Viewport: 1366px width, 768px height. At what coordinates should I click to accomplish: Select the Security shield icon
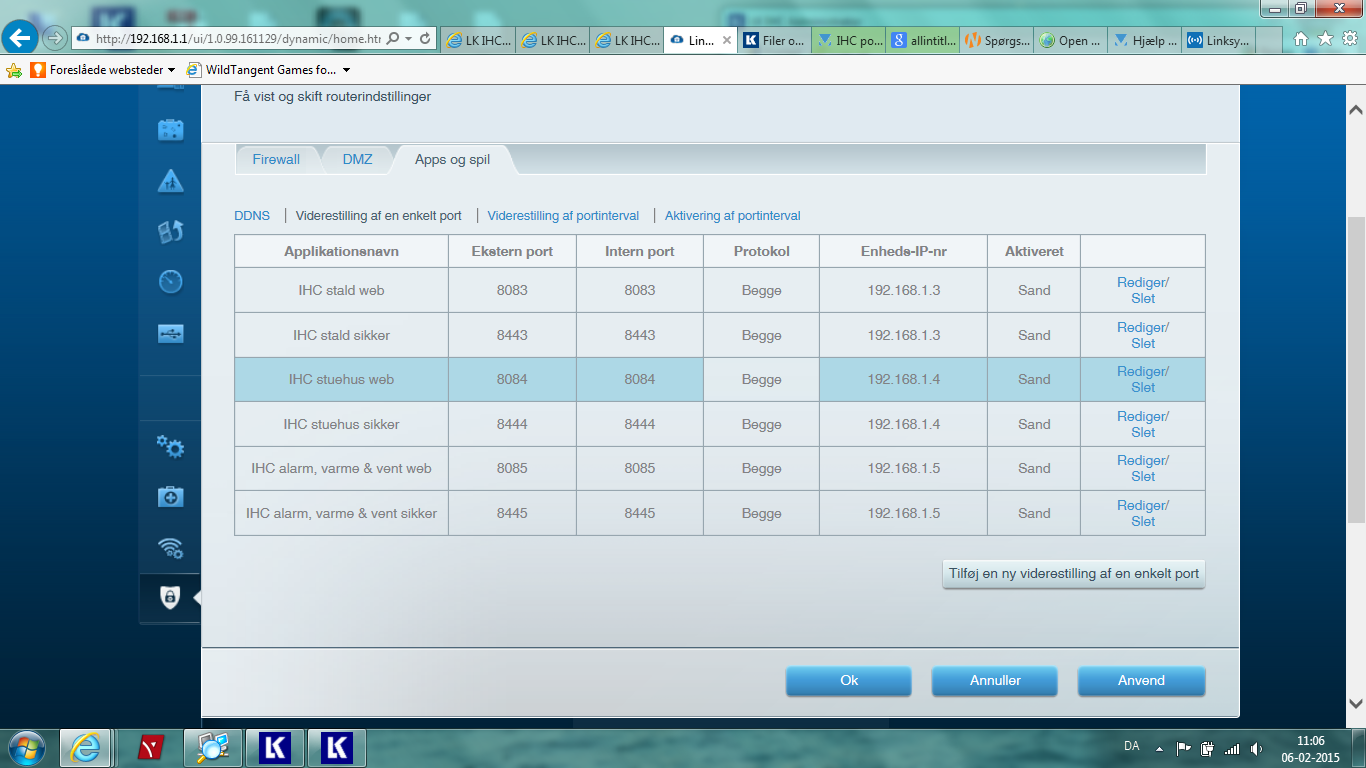(x=170, y=598)
